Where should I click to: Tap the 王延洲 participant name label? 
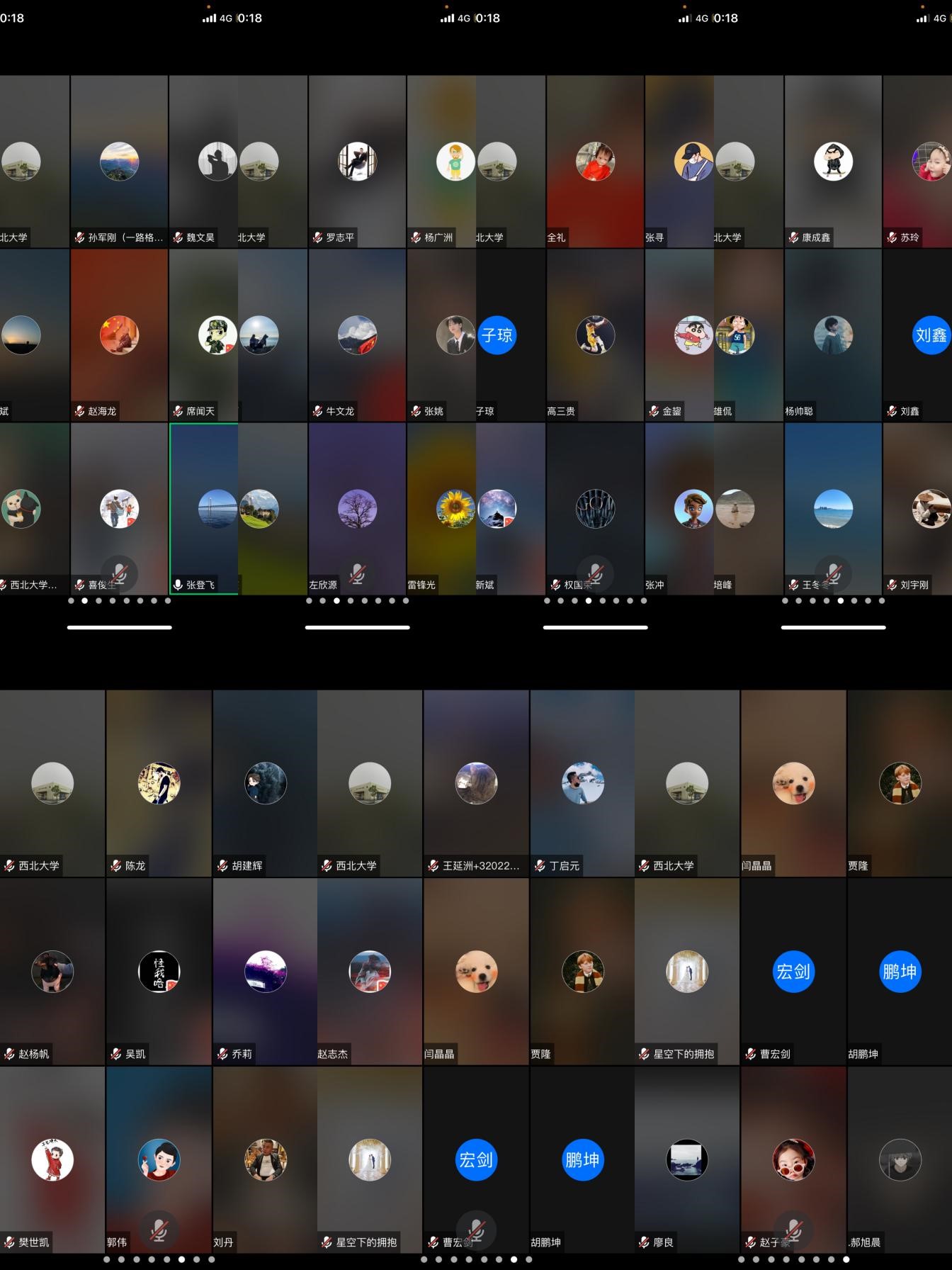[x=481, y=866]
